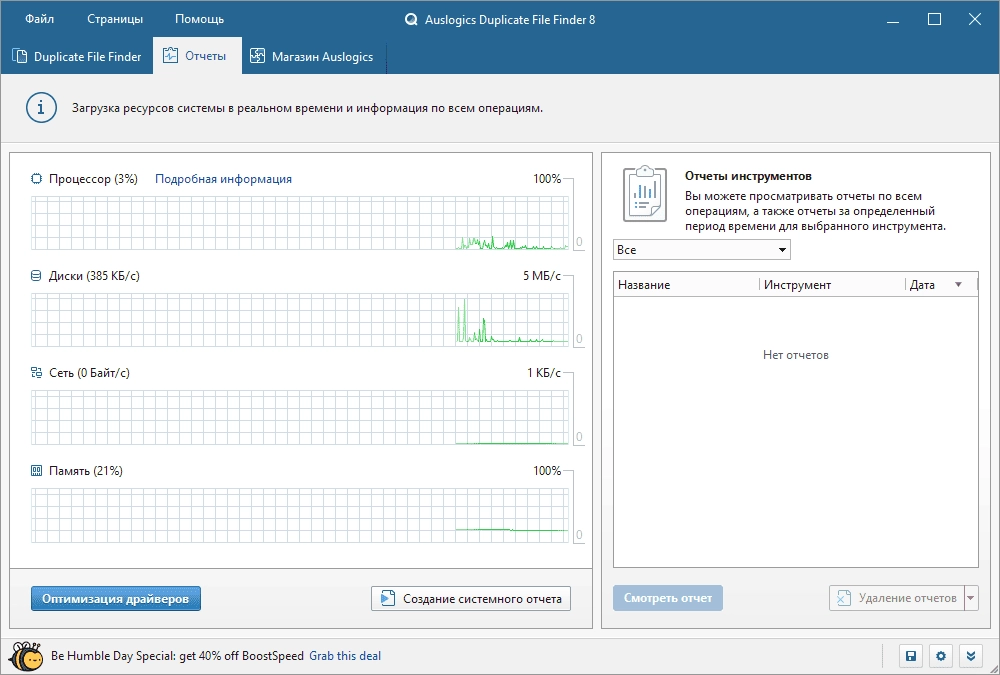Open the Файл menu
This screenshot has height=675, width=1000.
[40, 19]
